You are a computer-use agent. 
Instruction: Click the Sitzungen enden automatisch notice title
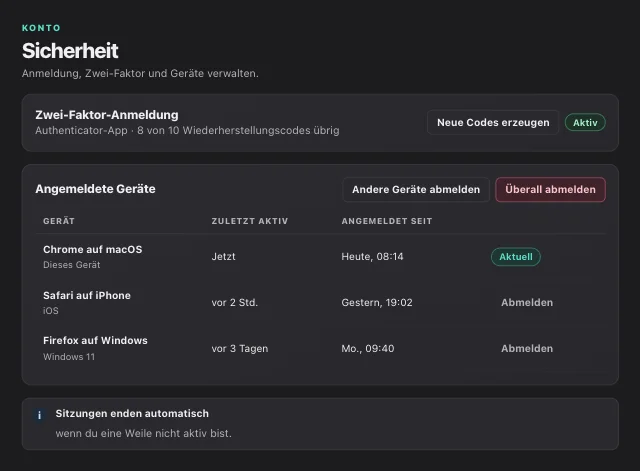(x=132, y=413)
